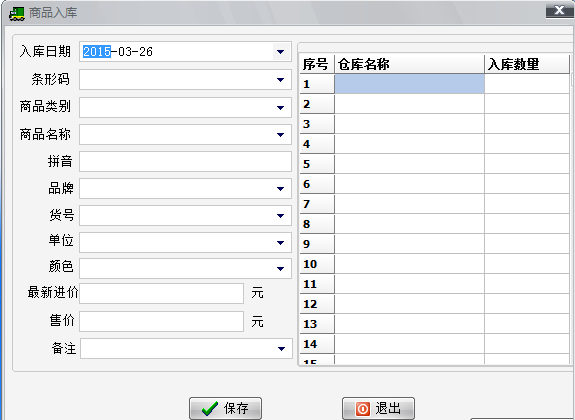Select row header 1

point(317,84)
